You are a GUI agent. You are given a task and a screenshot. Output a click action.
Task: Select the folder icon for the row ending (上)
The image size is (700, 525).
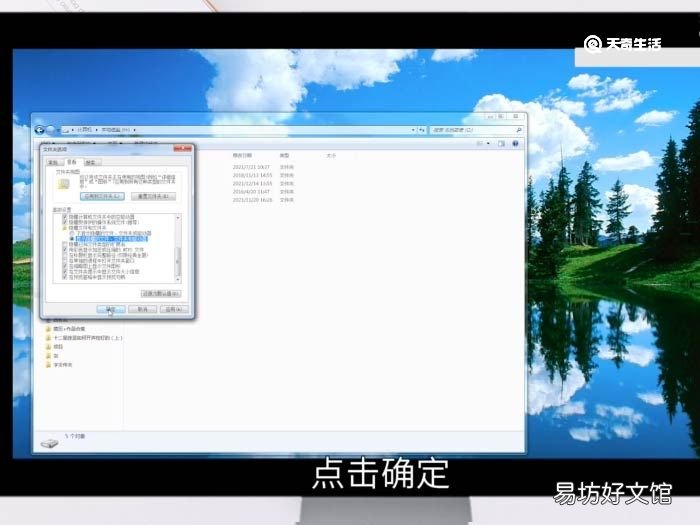pos(48,338)
